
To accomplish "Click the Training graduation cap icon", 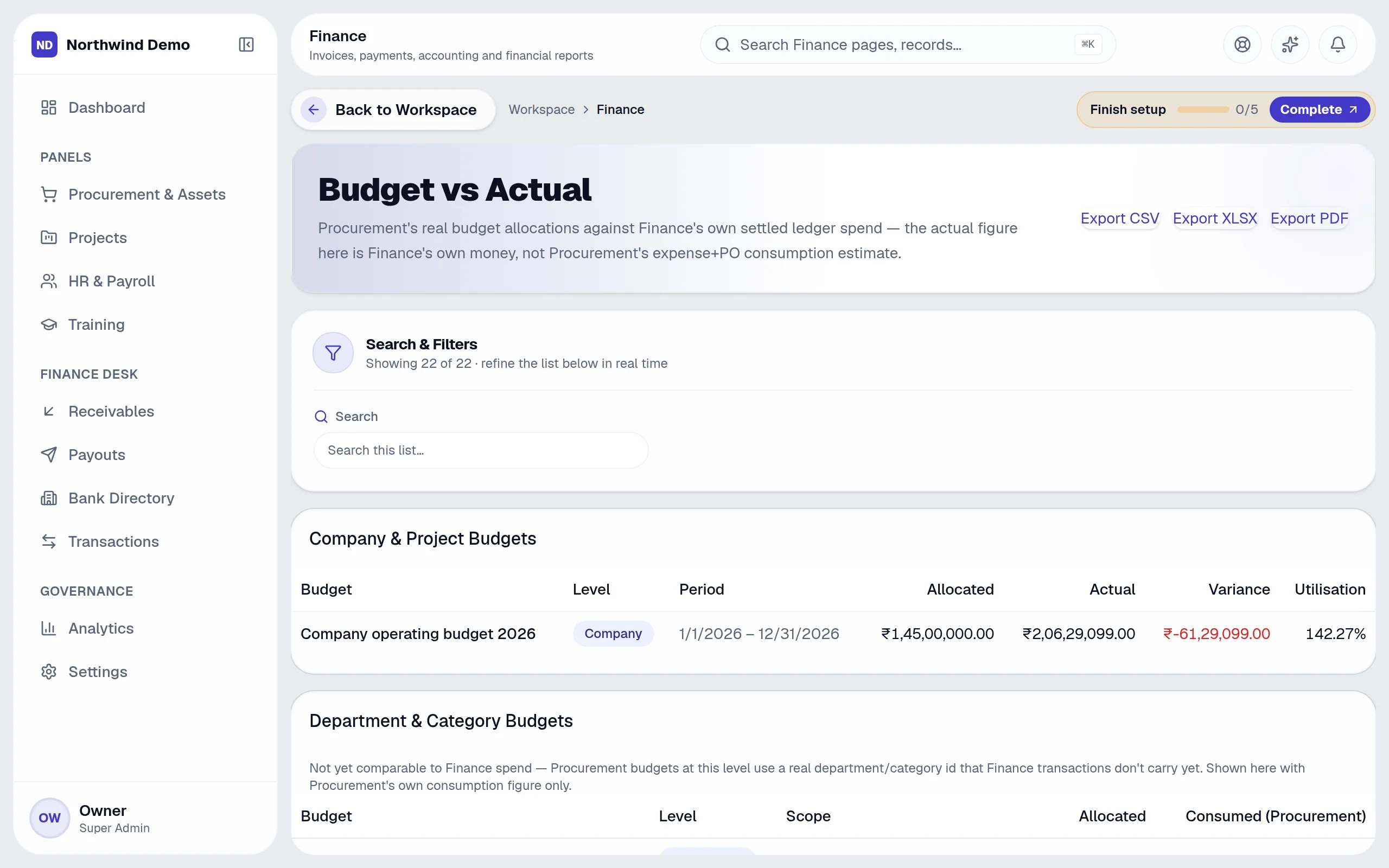I will pos(49,324).
